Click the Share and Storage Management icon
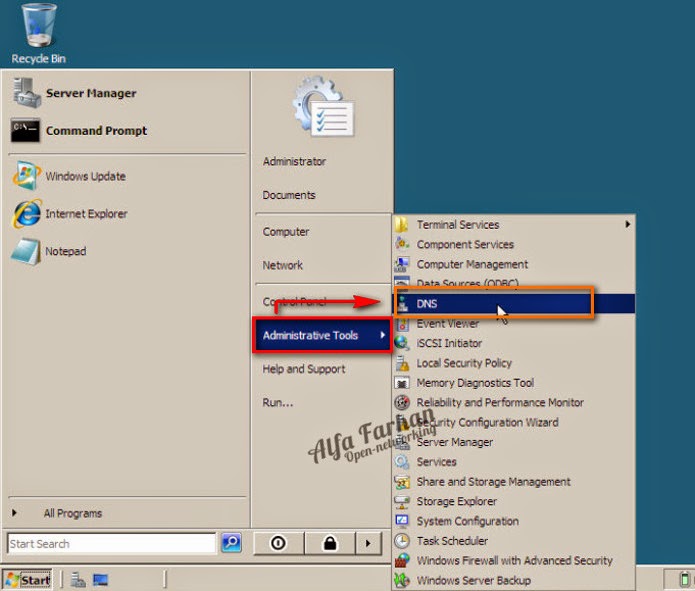 tap(402, 481)
